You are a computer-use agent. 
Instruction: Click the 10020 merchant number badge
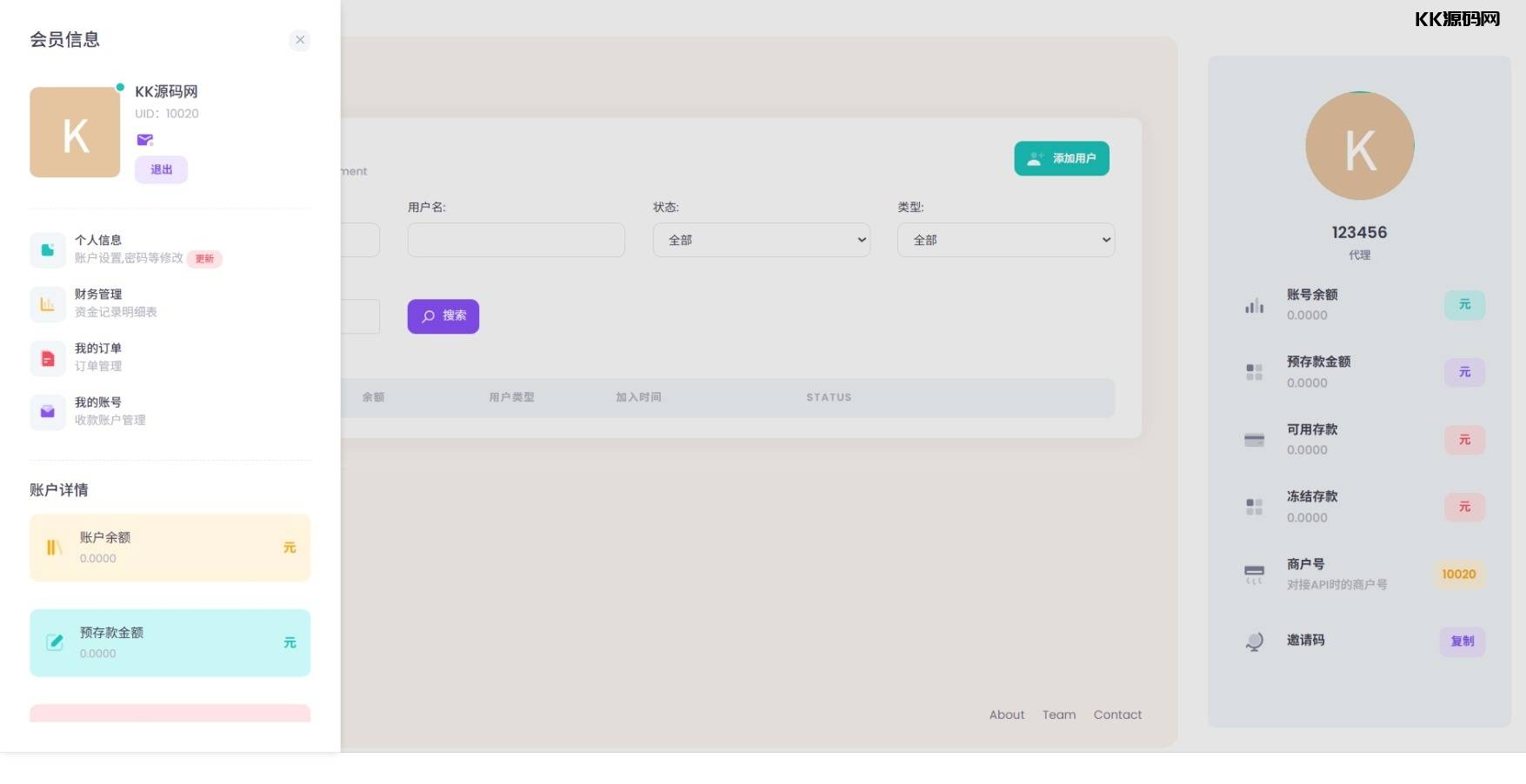(1458, 575)
